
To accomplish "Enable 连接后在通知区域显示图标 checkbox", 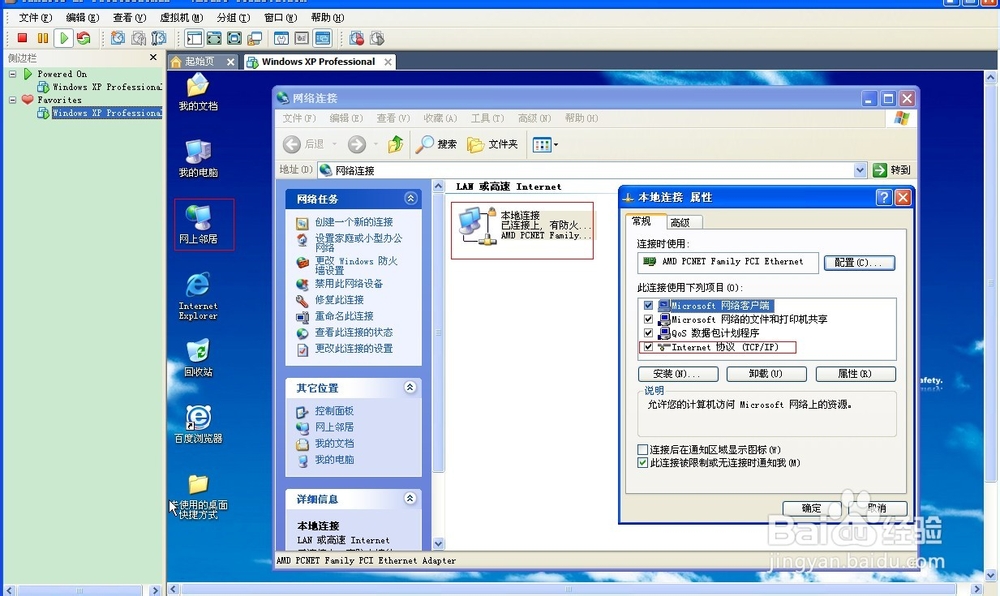I will [x=643, y=449].
